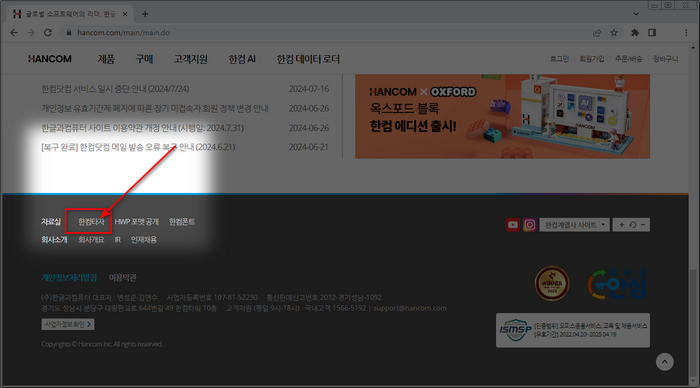Click the 2024-07-16 notice date

(x=309, y=89)
